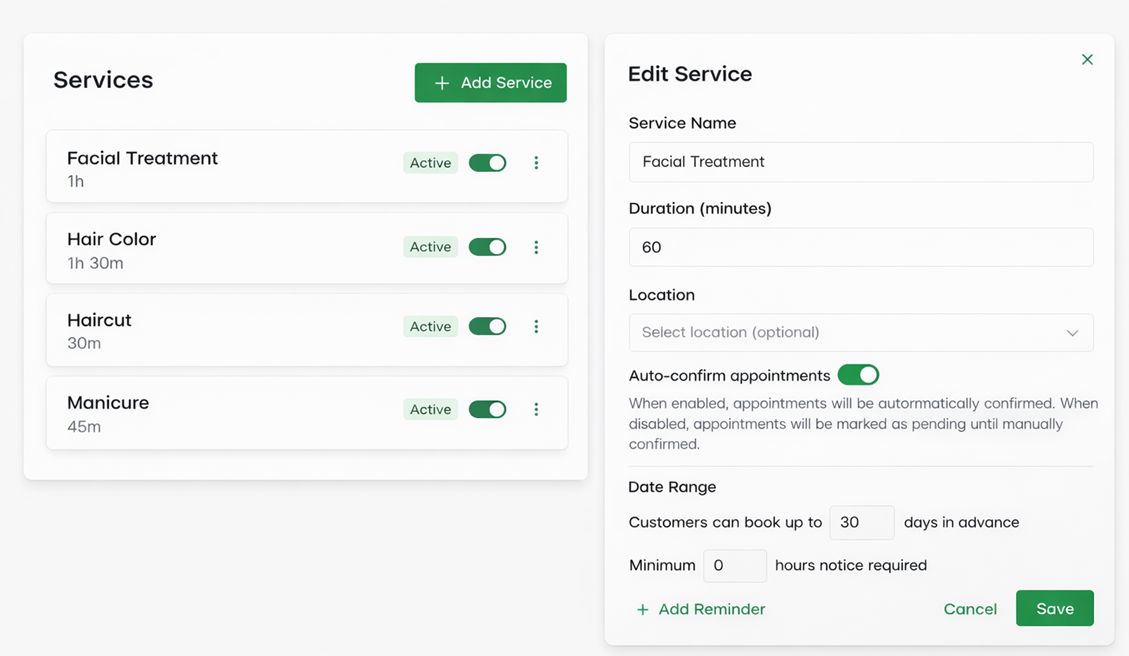Disable the Manicure active switch
This screenshot has height=656, width=1129.
tap(487, 409)
